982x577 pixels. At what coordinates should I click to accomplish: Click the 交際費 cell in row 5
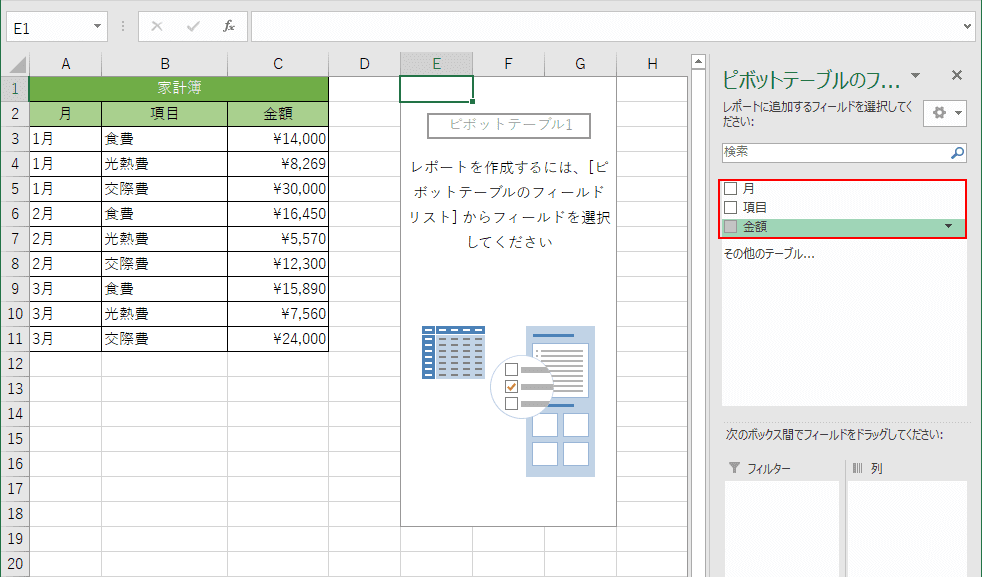165,189
